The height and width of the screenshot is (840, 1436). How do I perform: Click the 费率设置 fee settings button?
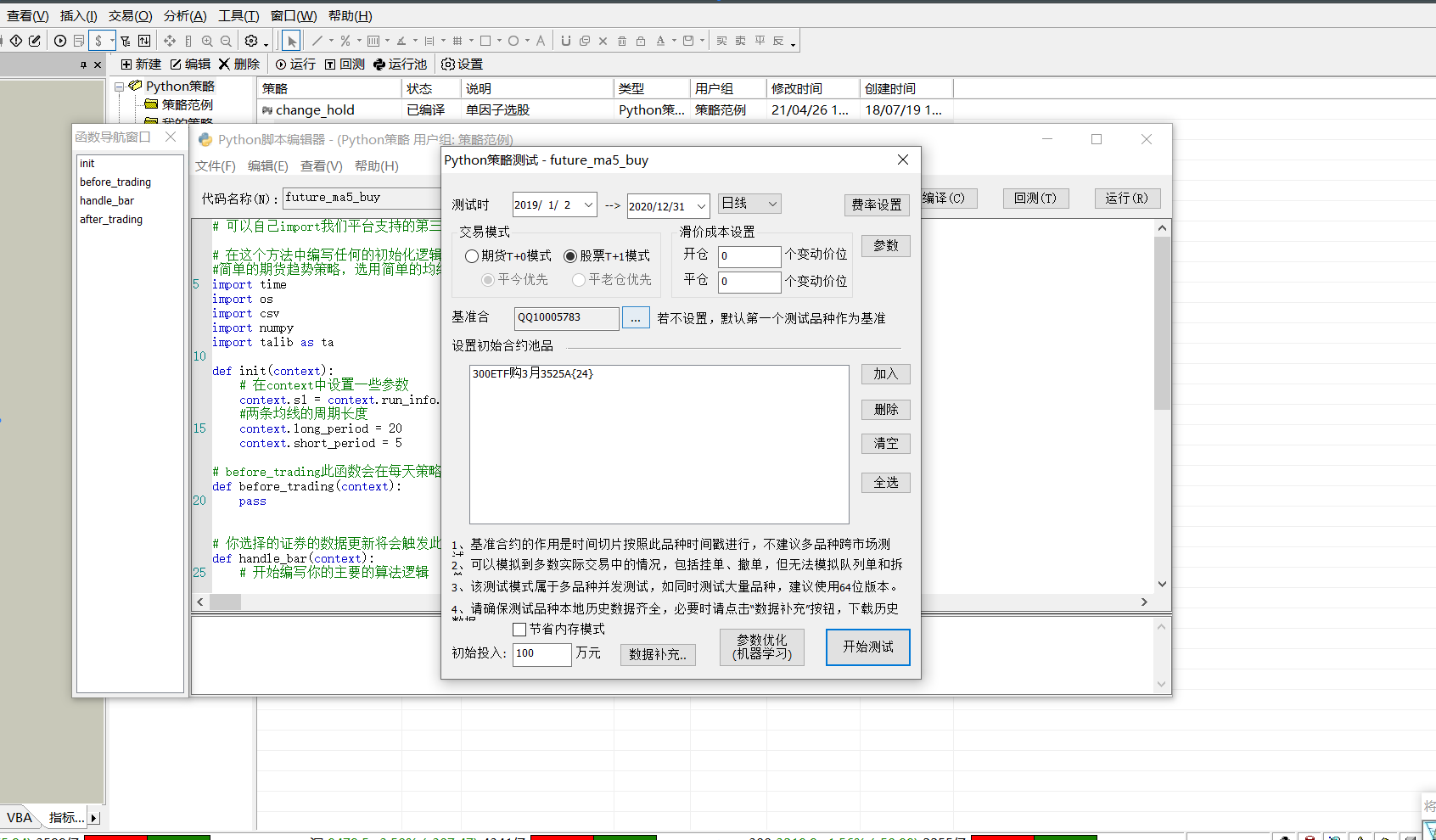coord(877,205)
